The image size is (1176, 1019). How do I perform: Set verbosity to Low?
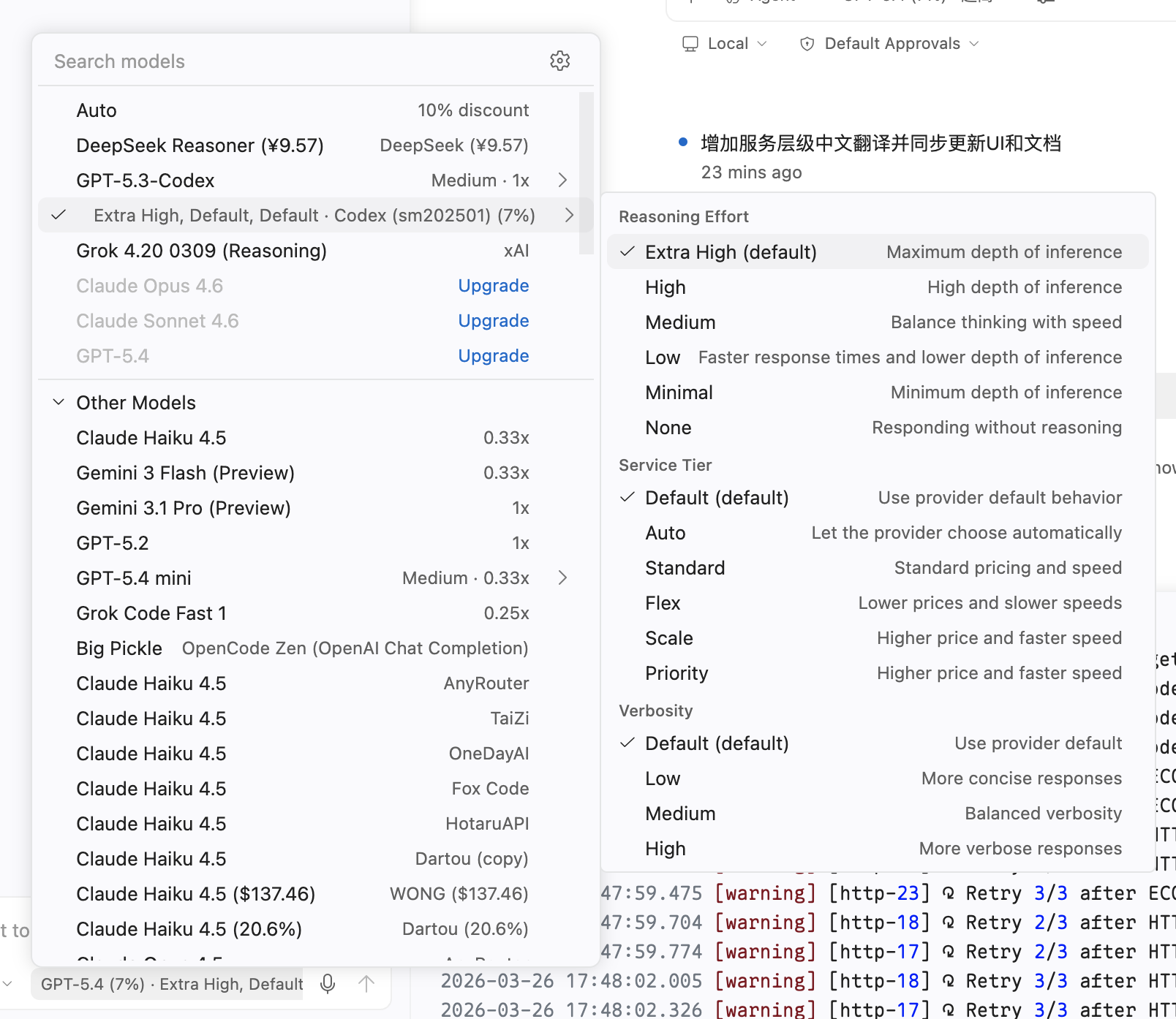[x=878, y=778]
